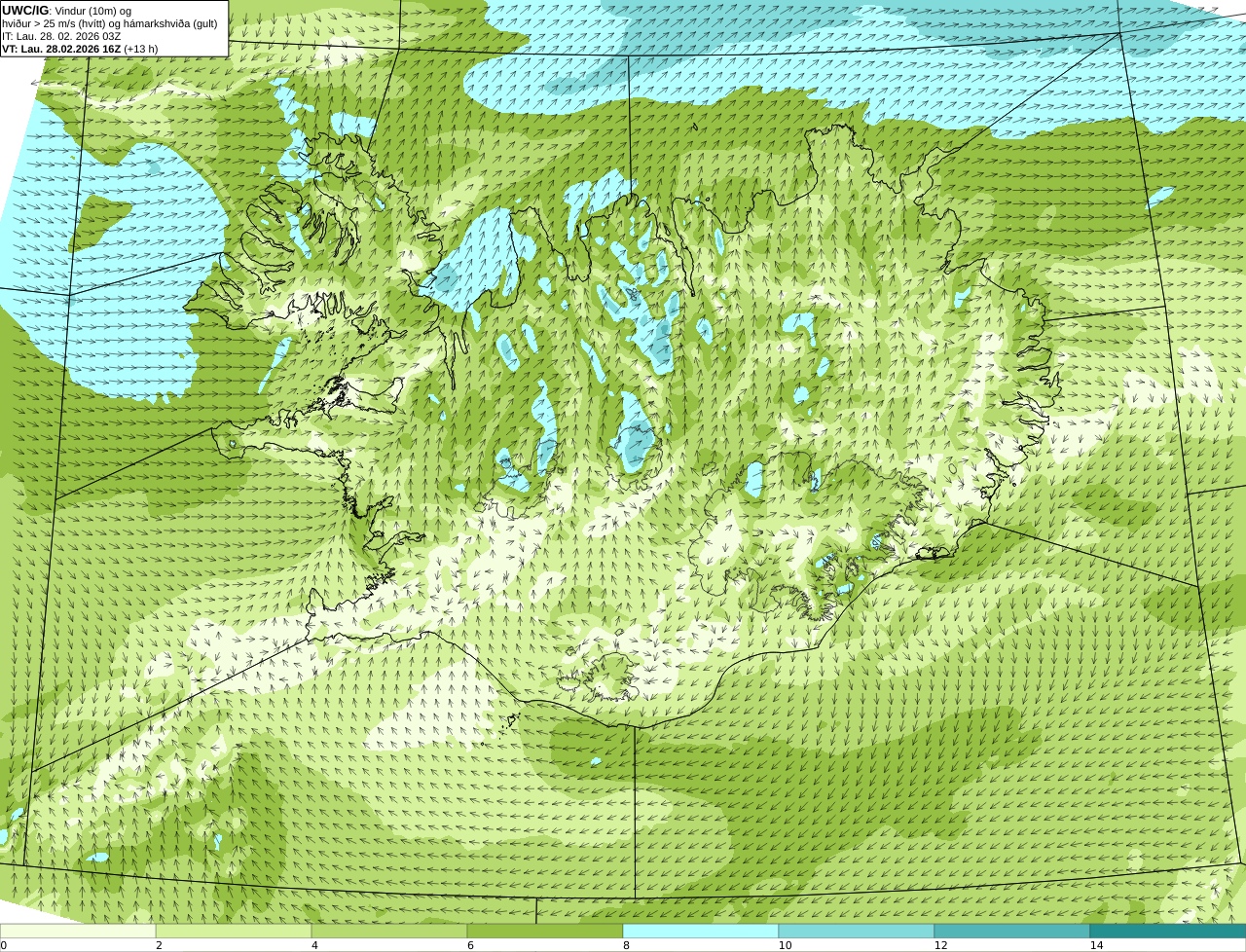This screenshot has height=952, width=1246.
Task: Click the legend tick label '4'
Action: pos(314,945)
